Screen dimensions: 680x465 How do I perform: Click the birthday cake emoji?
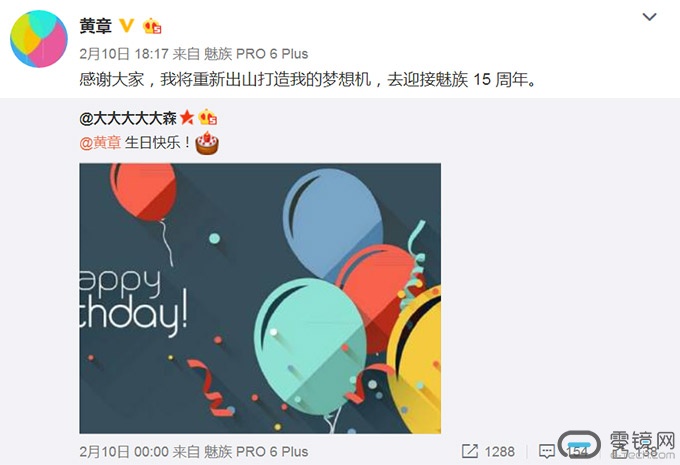(x=207, y=143)
